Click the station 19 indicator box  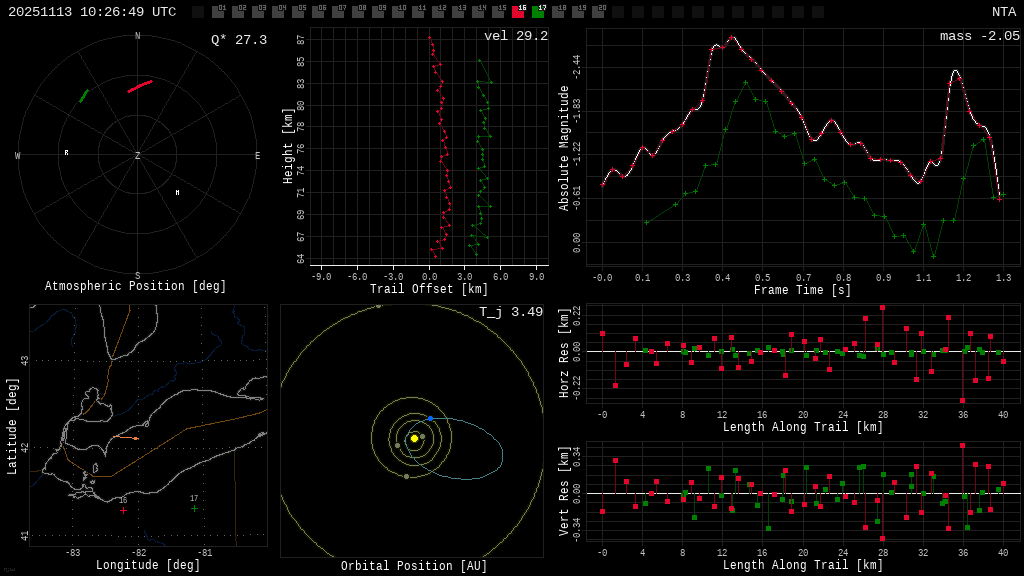[578, 11]
